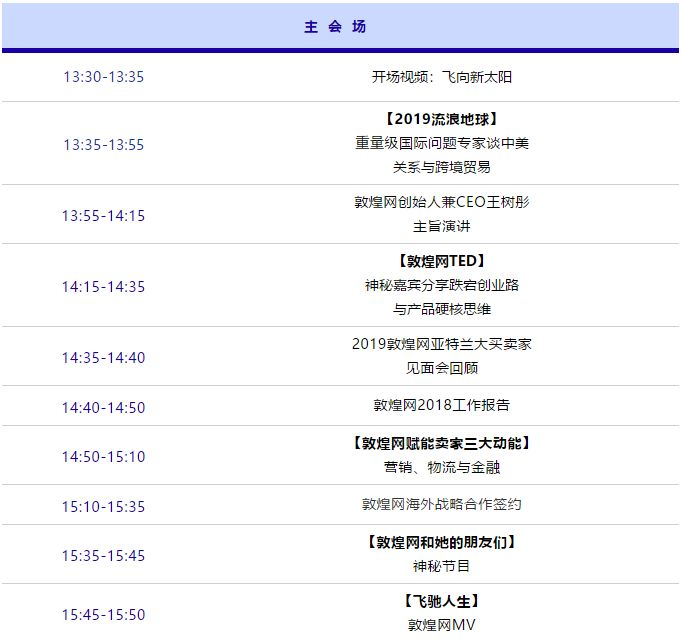Select the 14:40-14:50 time cell
This screenshot has width=681, height=640.
pos(103,408)
